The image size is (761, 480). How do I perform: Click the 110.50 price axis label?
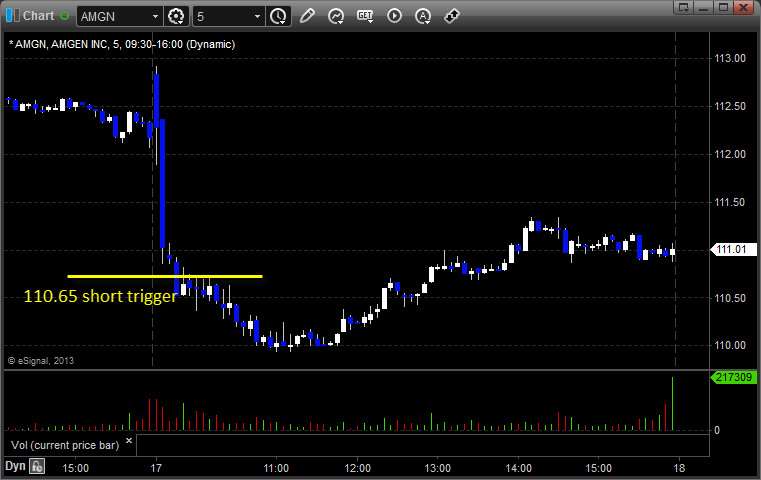(730, 298)
